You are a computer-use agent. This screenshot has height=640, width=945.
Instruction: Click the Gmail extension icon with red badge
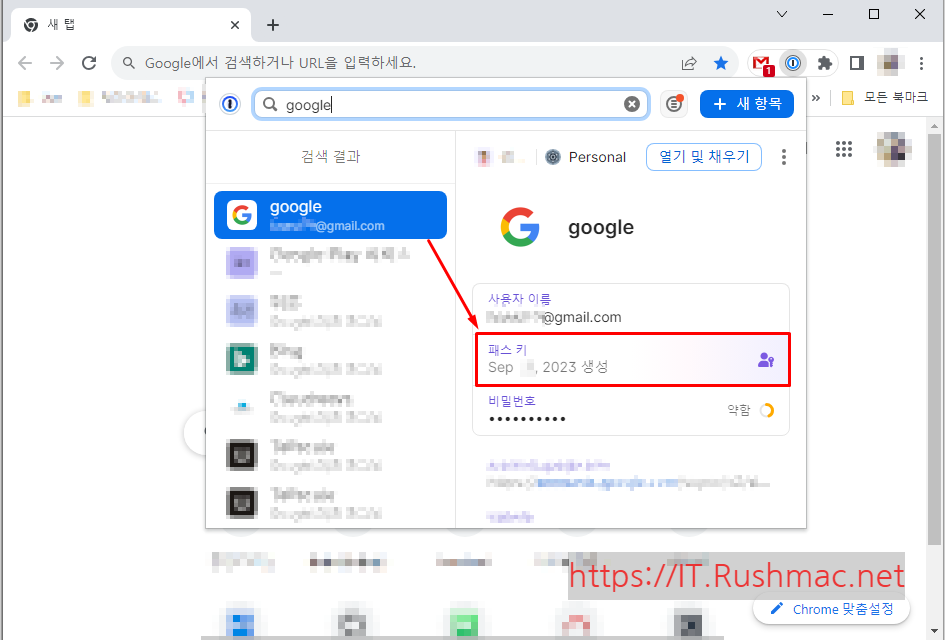[761, 62]
